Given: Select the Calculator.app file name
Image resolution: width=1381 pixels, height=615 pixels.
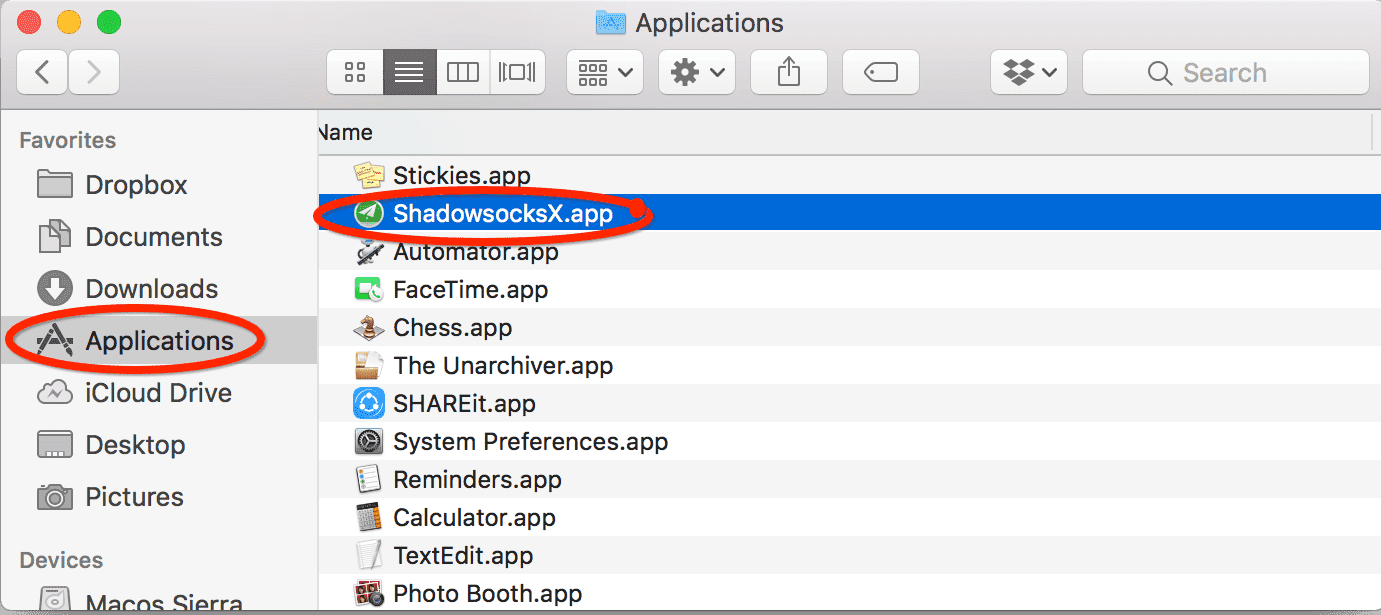Looking at the screenshot, I should [475, 518].
